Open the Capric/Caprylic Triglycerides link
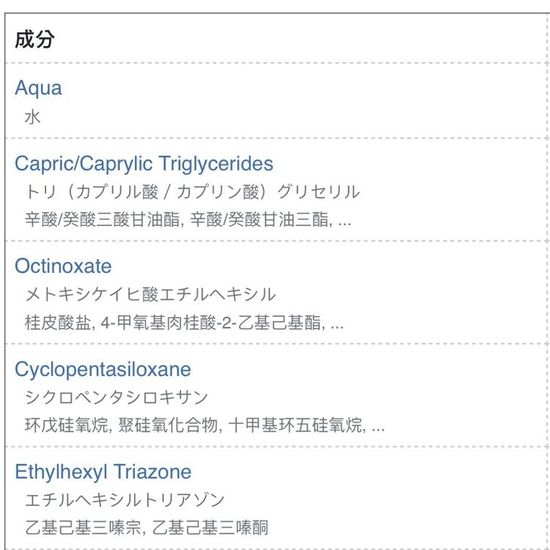Screen dimensions: 550x550 (144, 163)
